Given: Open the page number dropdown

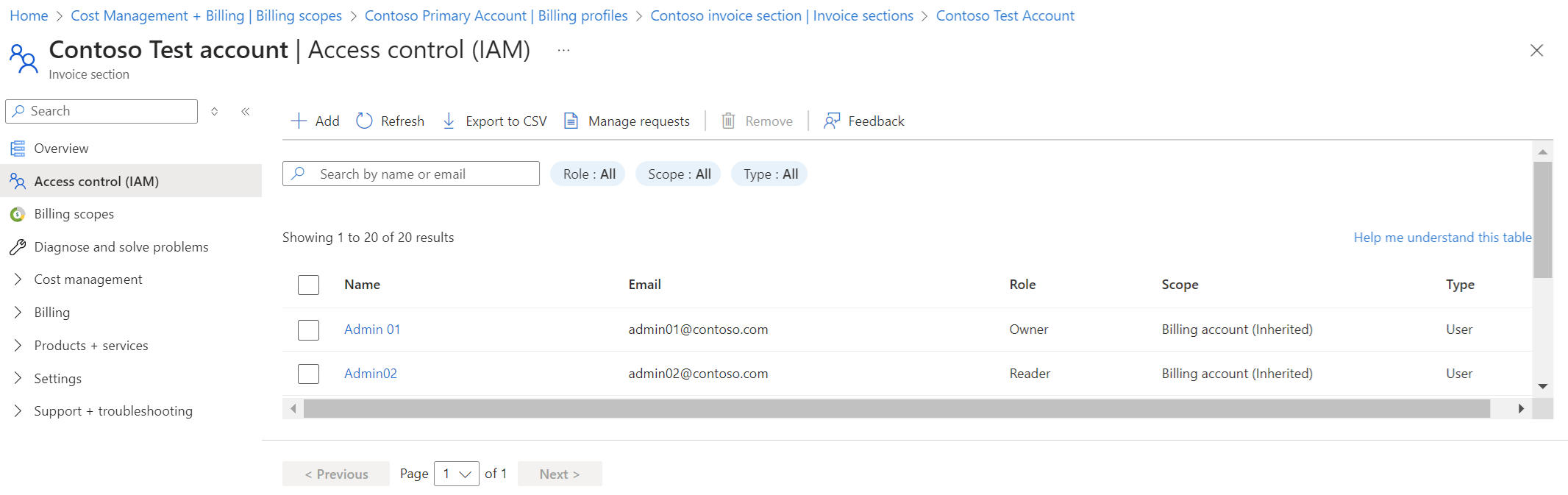Looking at the screenshot, I should 457,474.
